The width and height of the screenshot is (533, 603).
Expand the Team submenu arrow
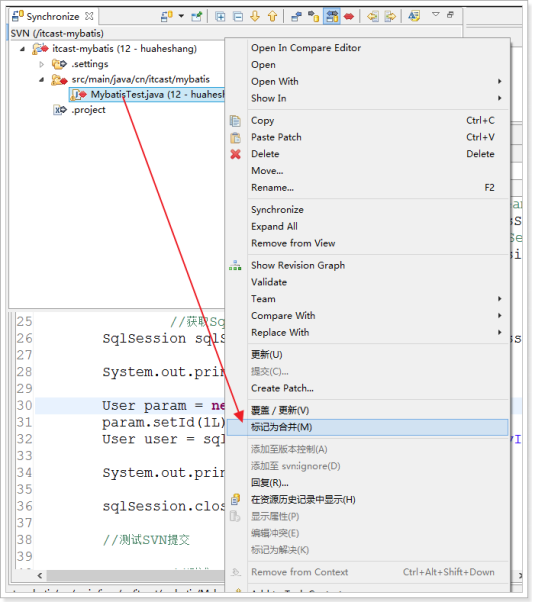coord(500,299)
